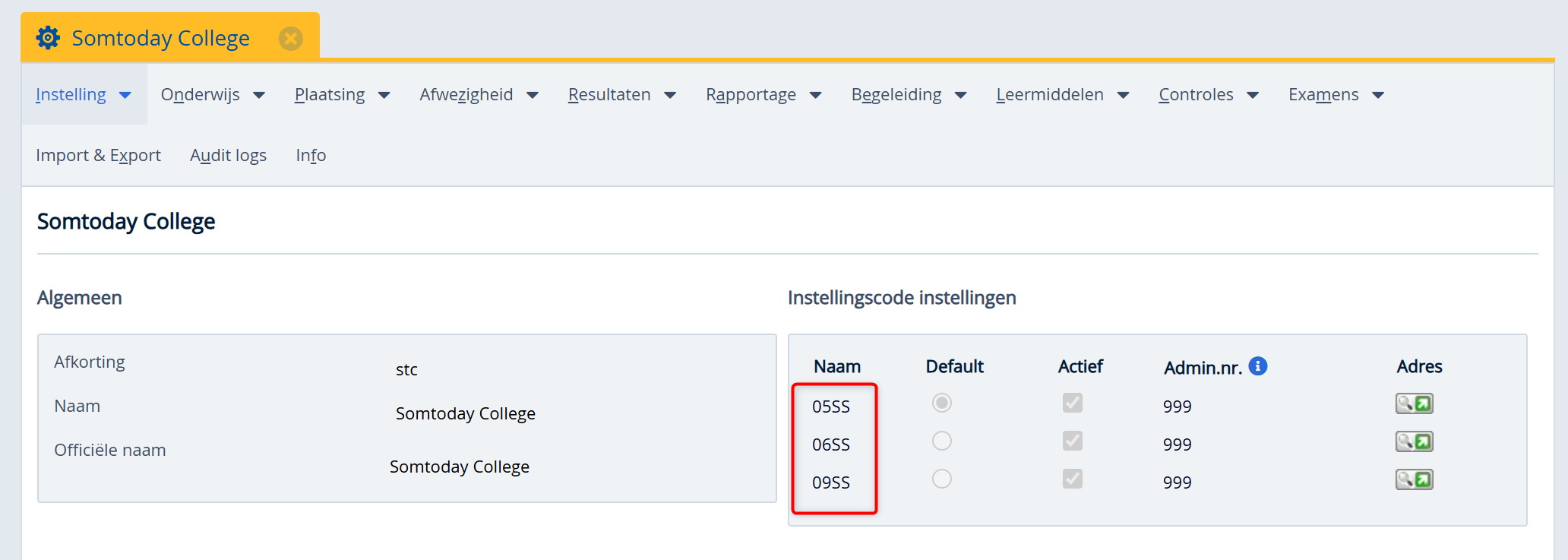Open the Examens dropdown

click(x=1336, y=94)
